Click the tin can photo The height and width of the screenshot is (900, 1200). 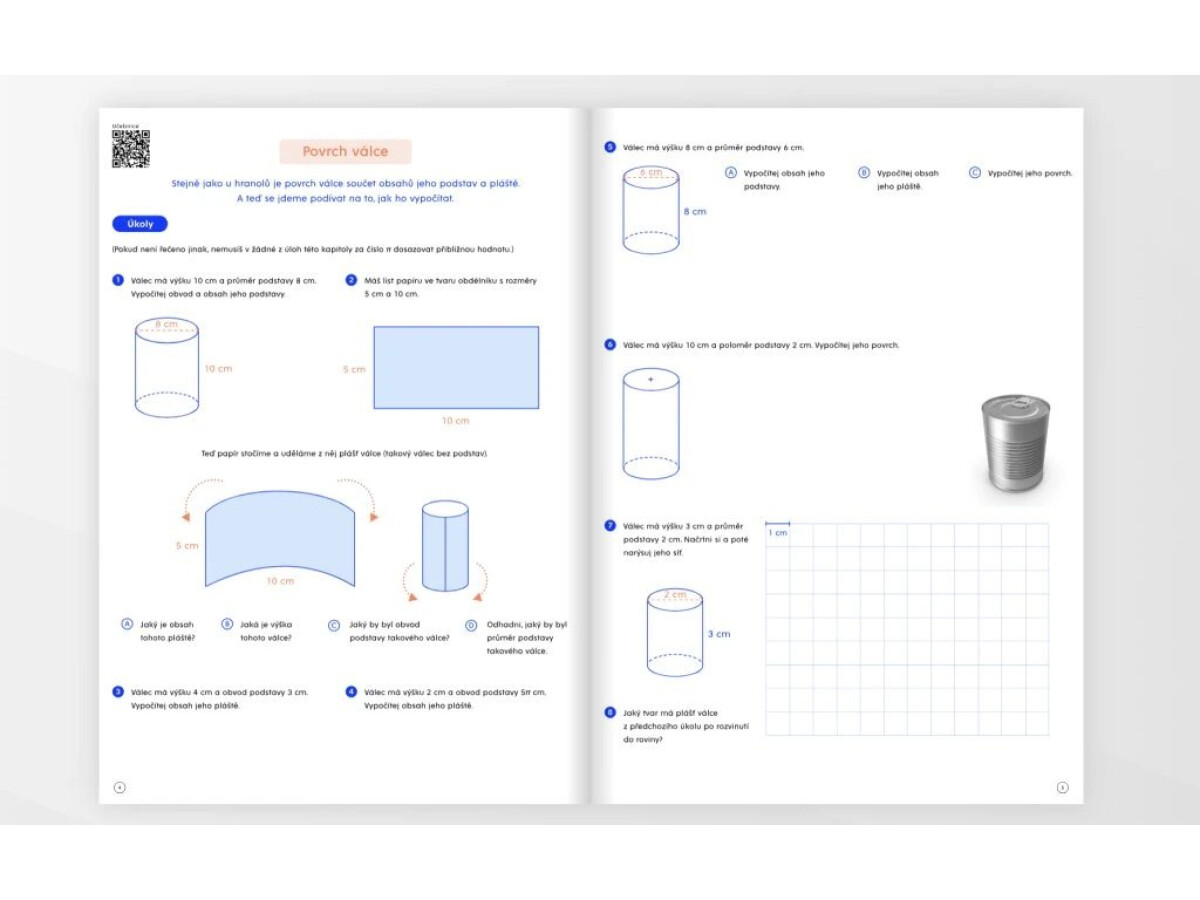click(x=1015, y=443)
